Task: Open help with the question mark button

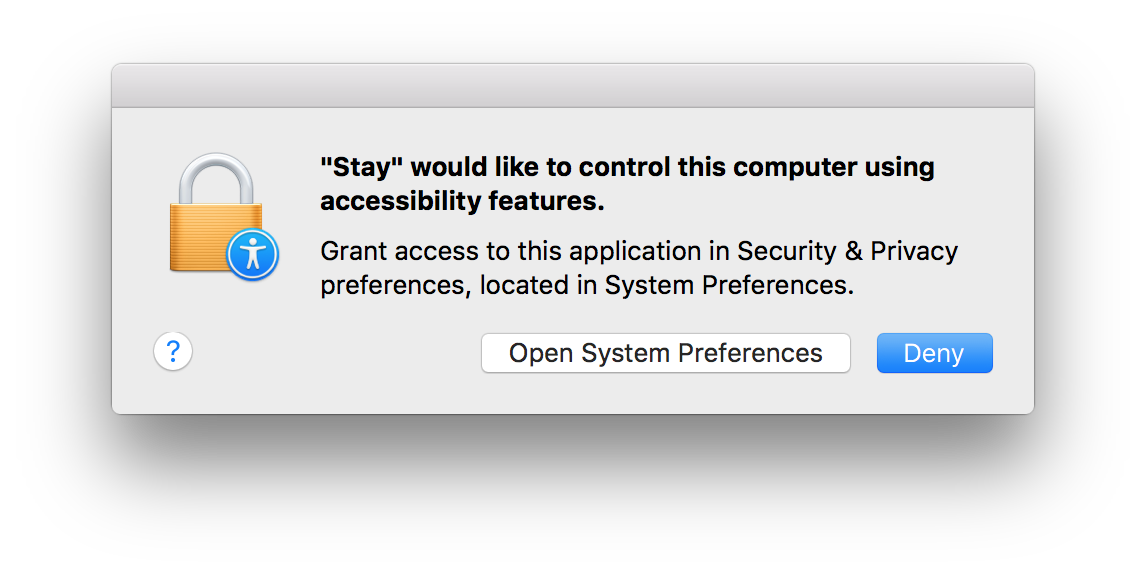Action: [x=173, y=352]
